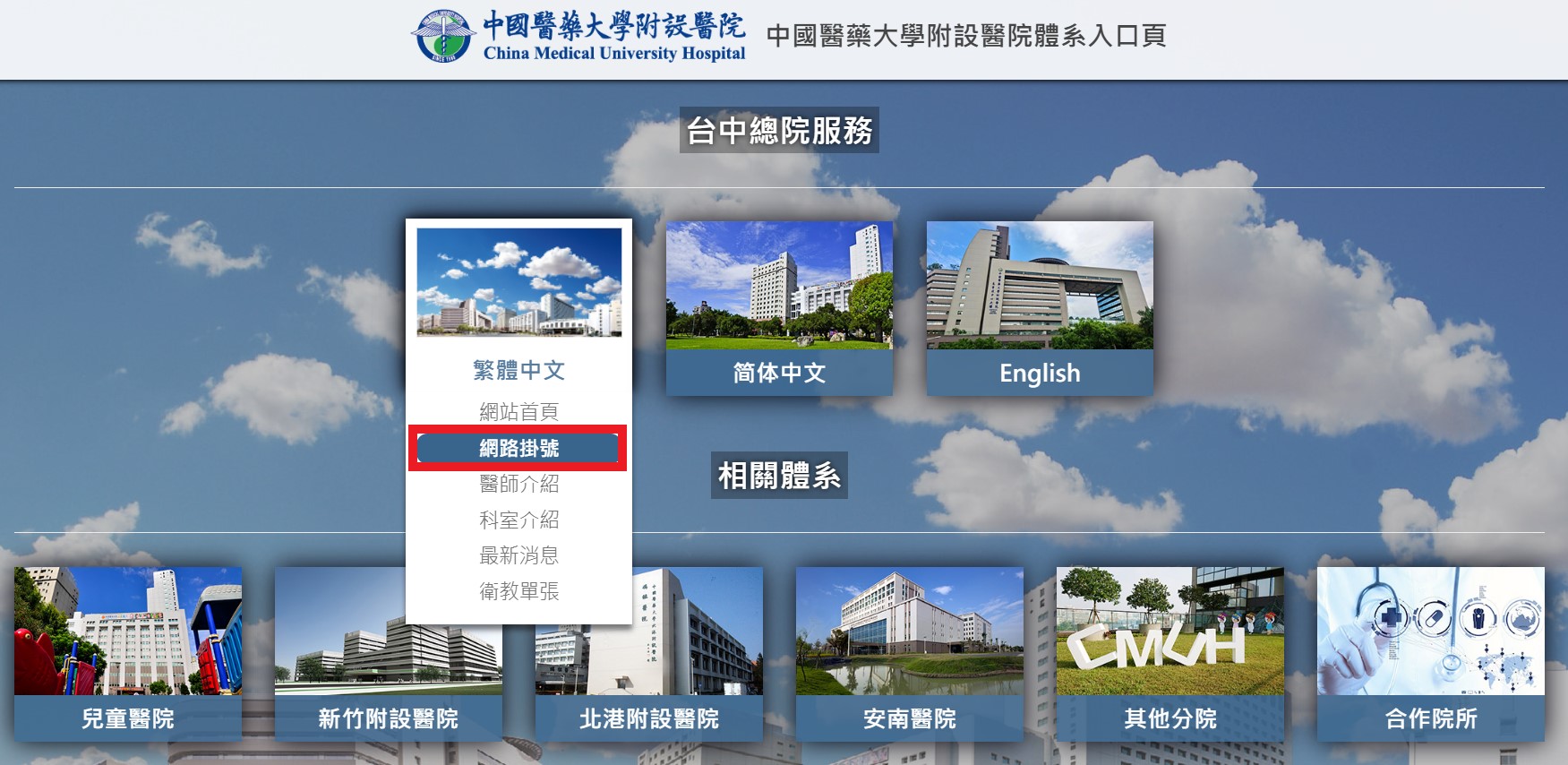1568x765 pixels.
Task: Go to 新竹附設醫院 label
Action: 389,718
